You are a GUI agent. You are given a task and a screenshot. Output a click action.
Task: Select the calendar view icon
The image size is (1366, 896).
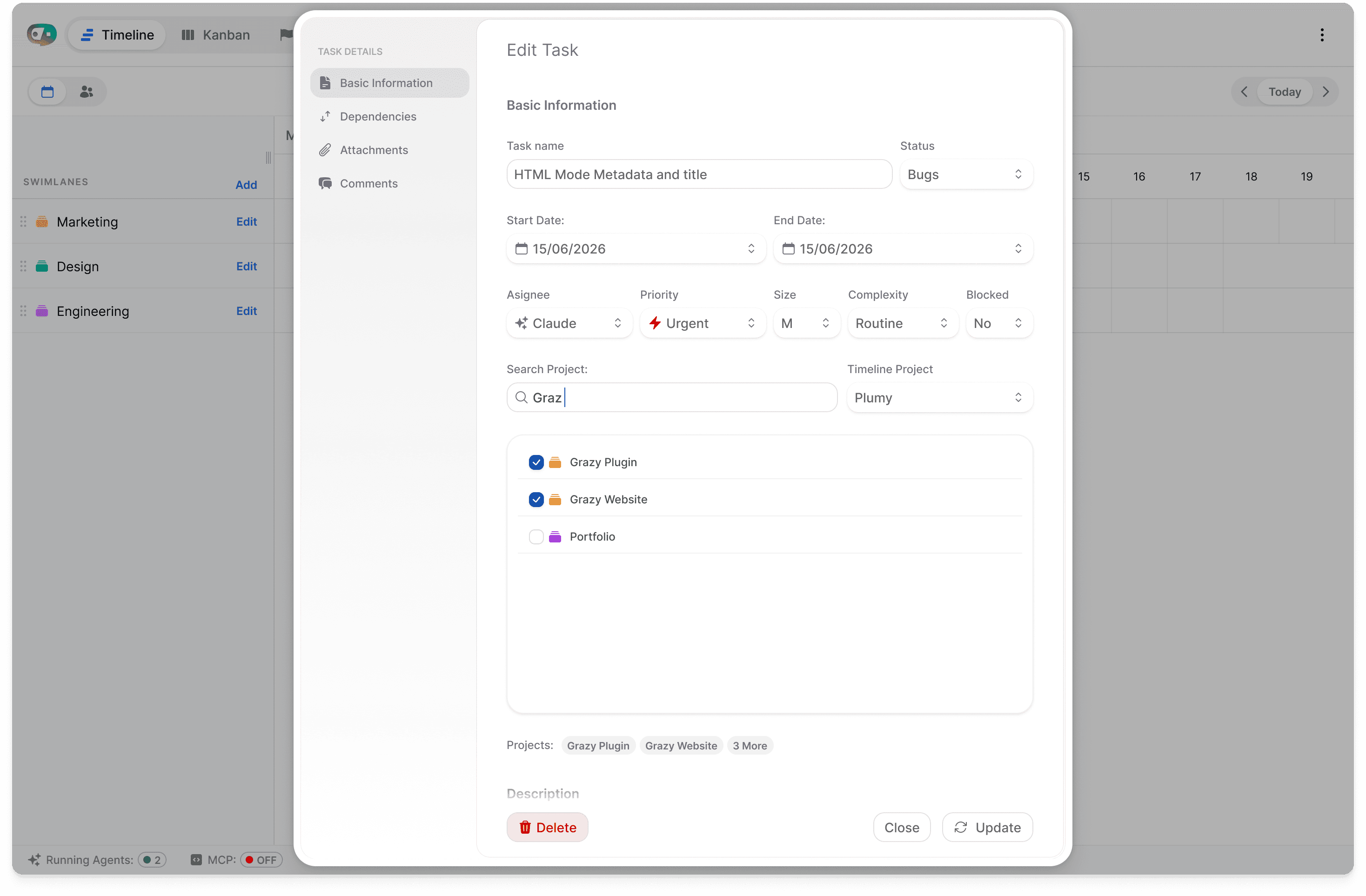[x=47, y=92]
